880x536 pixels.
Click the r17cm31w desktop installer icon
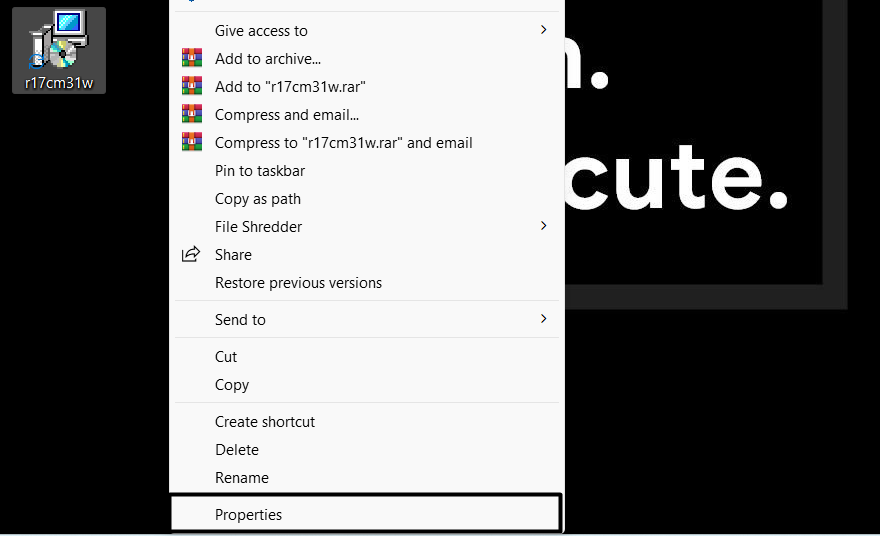59,40
